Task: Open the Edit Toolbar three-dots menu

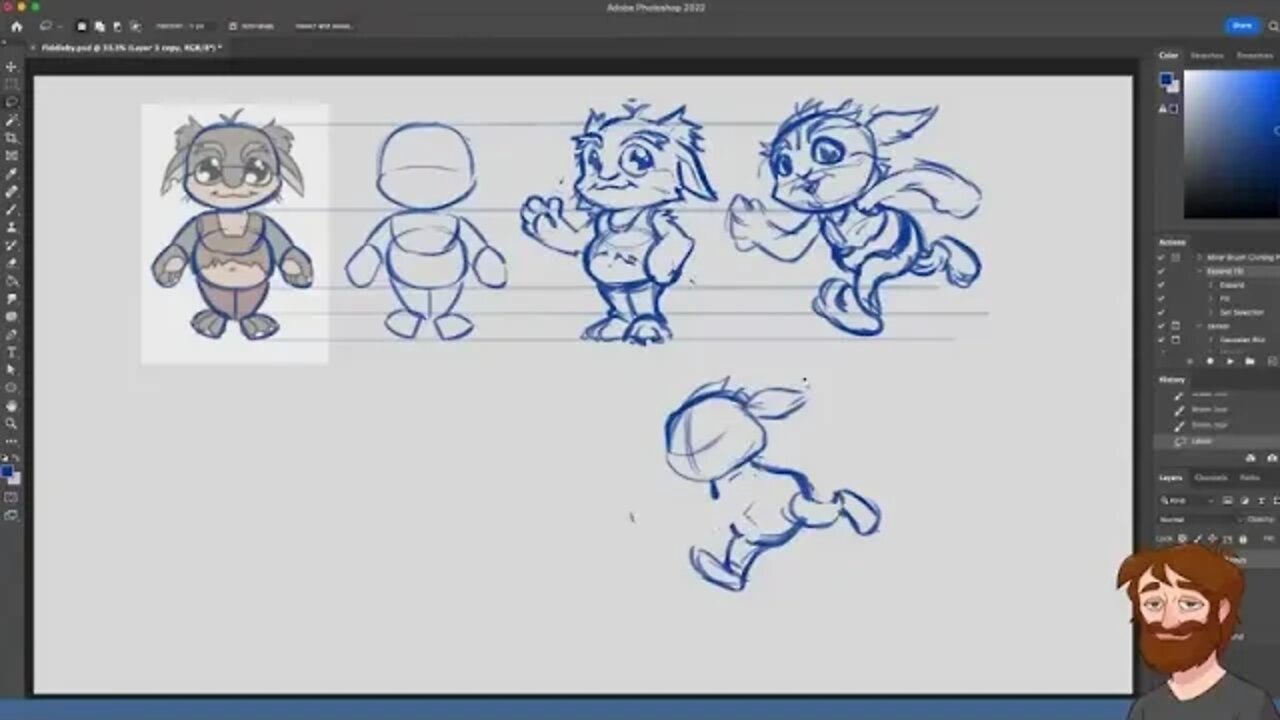Action: pos(12,441)
